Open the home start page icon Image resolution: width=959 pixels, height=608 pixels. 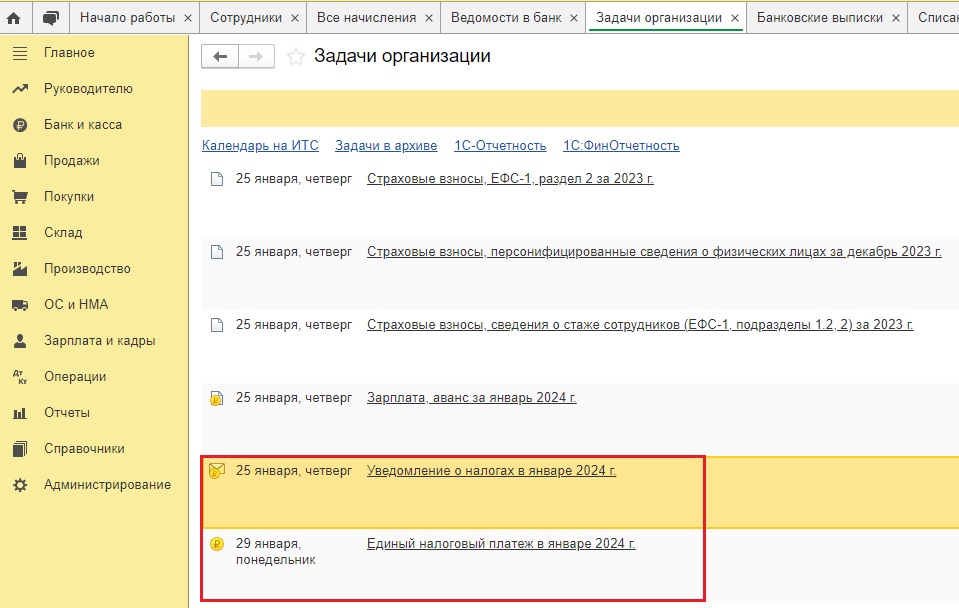13,18
